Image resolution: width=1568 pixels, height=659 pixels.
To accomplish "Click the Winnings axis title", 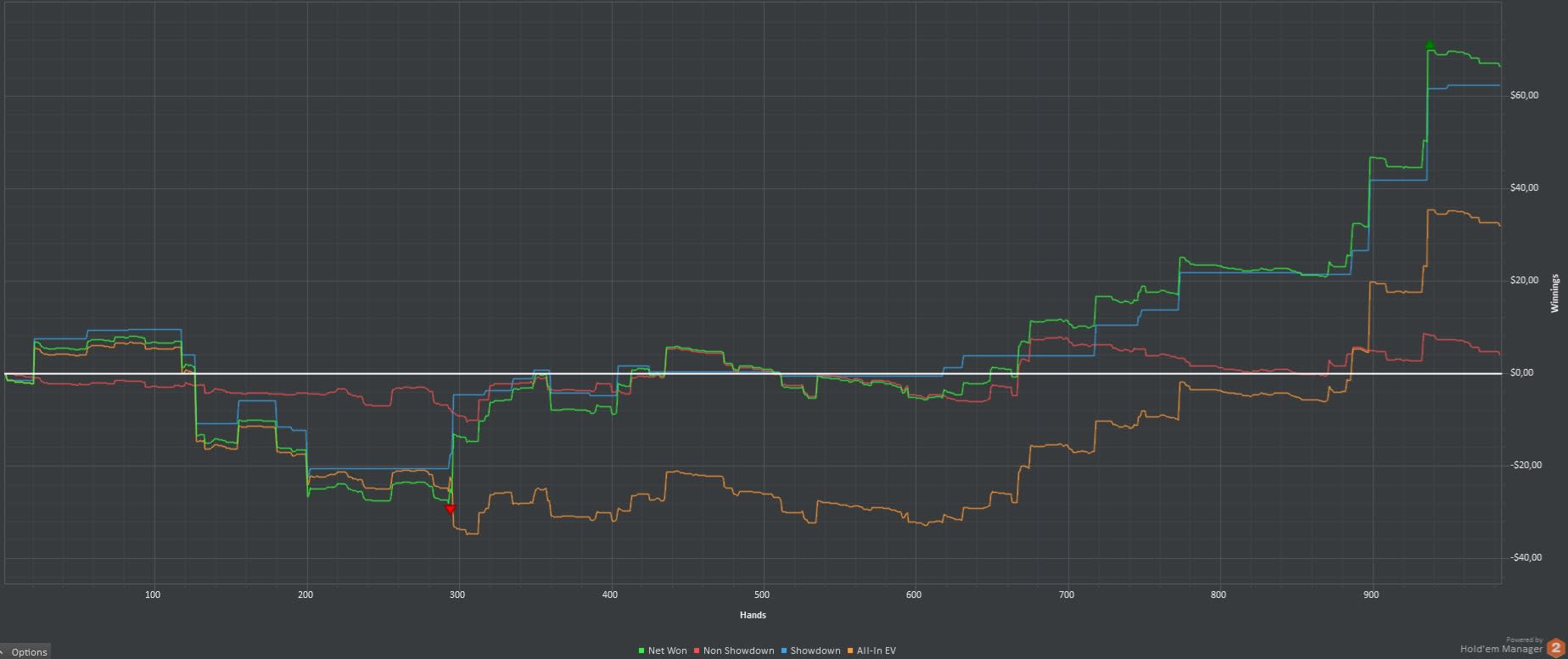I will (x=1555, y=293).
